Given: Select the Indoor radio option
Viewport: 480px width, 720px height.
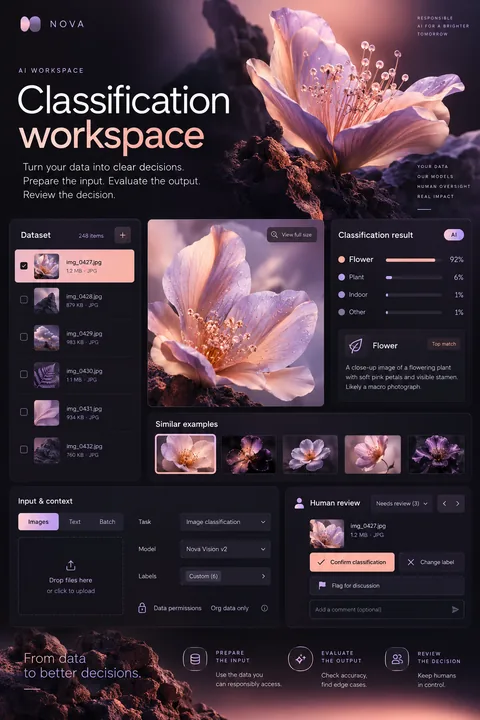Looking at the screenshot, I should point(341,294).
